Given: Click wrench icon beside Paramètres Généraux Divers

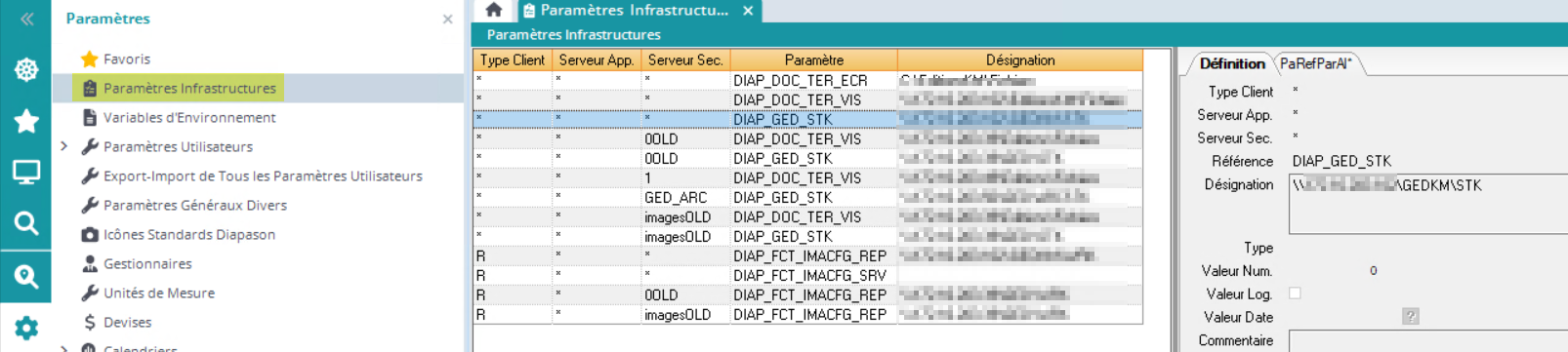Looking at the screenshot, I should tap(90, 205).
